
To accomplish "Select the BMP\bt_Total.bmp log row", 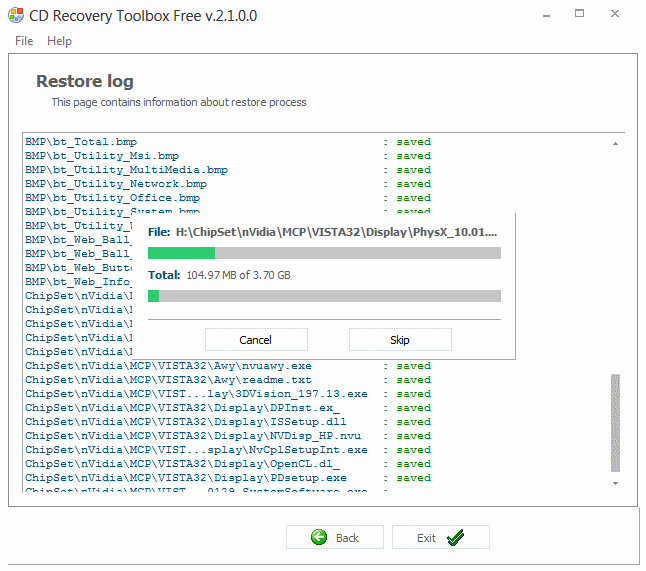I will click(x=228, y=142).
